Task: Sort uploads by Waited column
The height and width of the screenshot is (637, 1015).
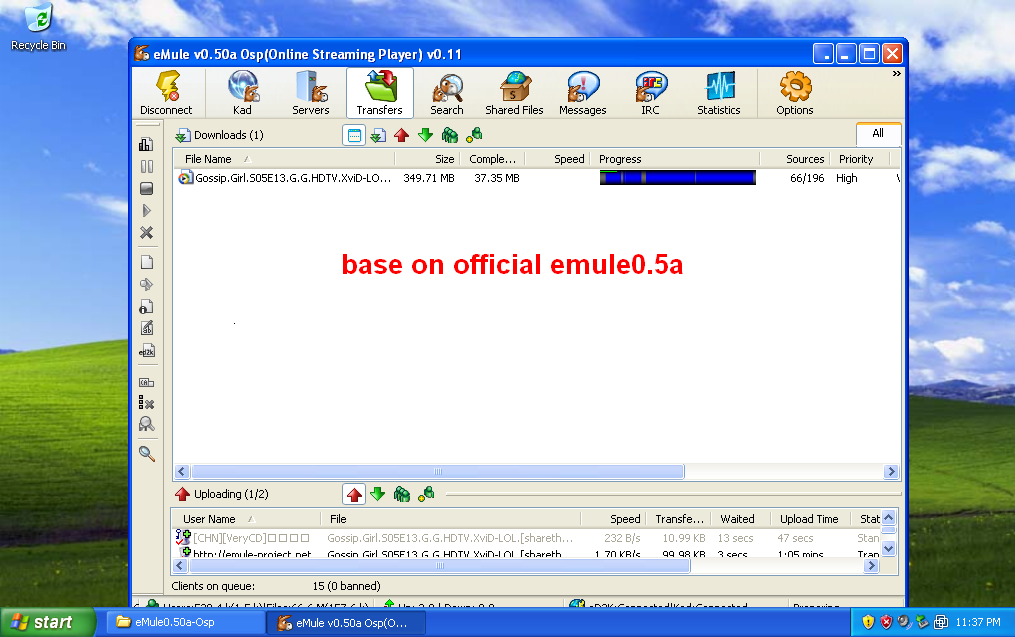Action: (741, 519)
